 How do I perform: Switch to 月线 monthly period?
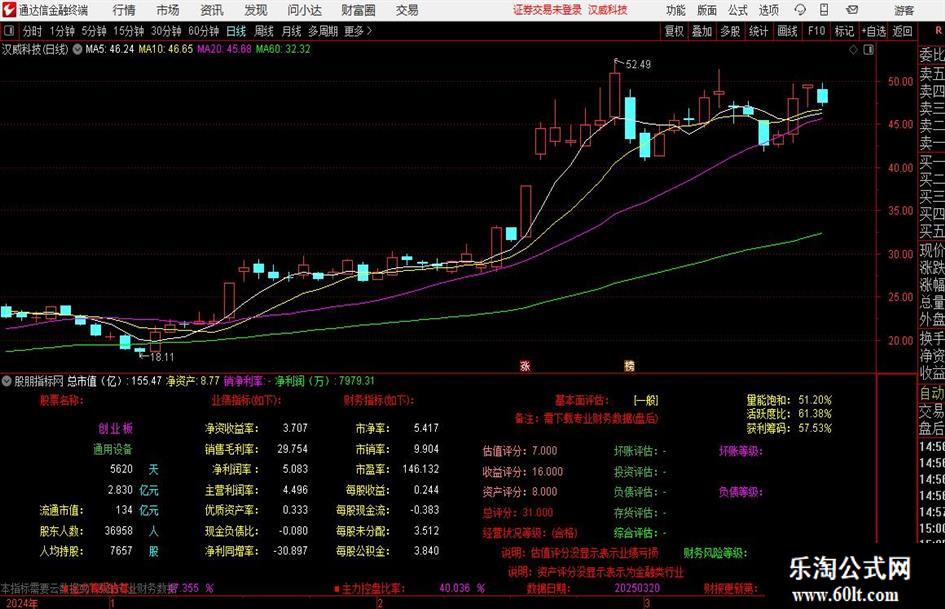(291, 31)
